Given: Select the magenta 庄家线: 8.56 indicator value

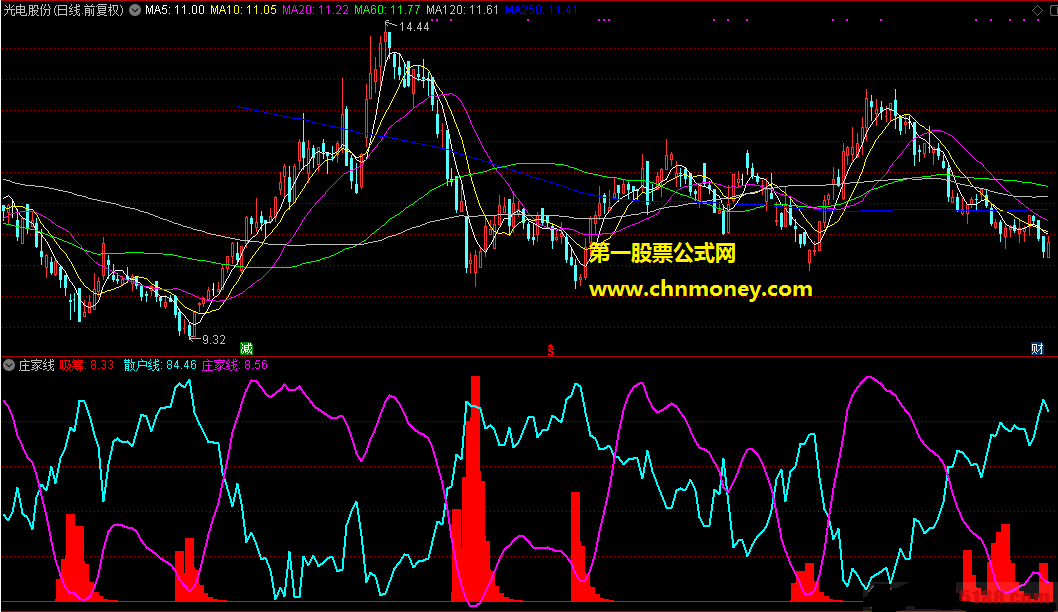Looking at the screenshot, I should pyautogui.click(x=235, y=365).
